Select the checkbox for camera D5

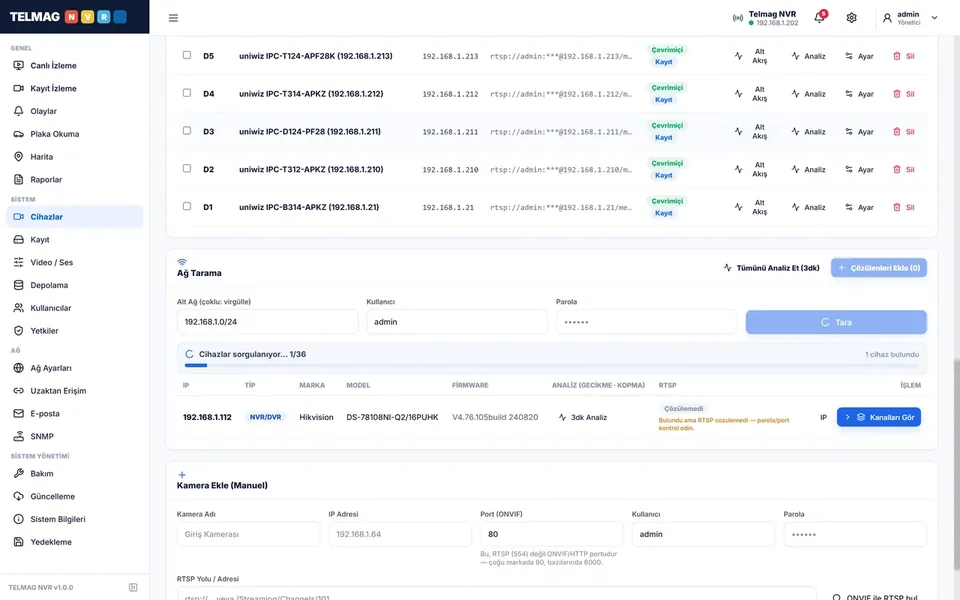pyautogui.click(x=187, y=55)
